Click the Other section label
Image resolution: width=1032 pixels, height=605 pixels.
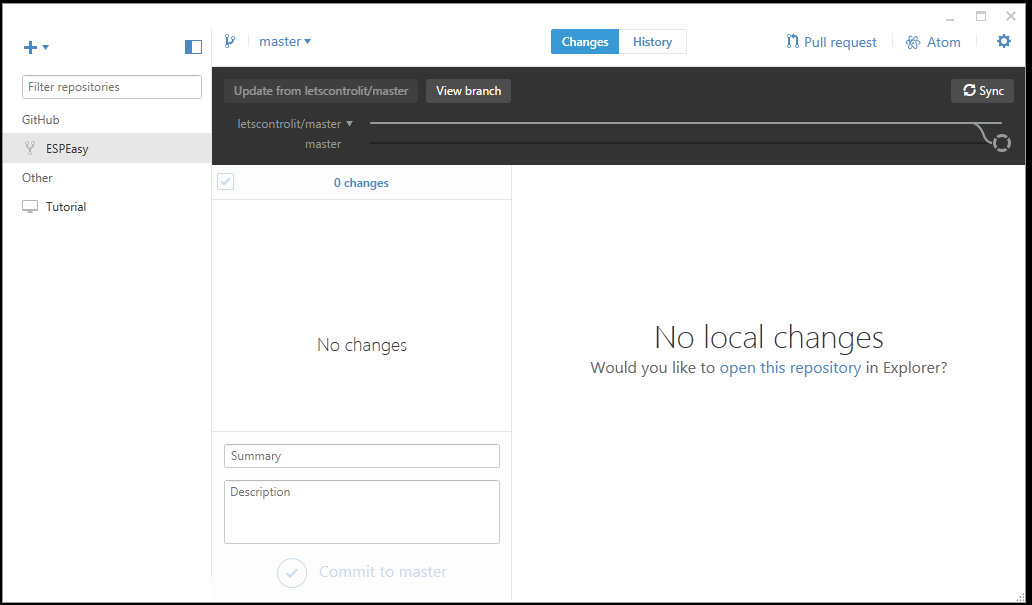[37, 178]
